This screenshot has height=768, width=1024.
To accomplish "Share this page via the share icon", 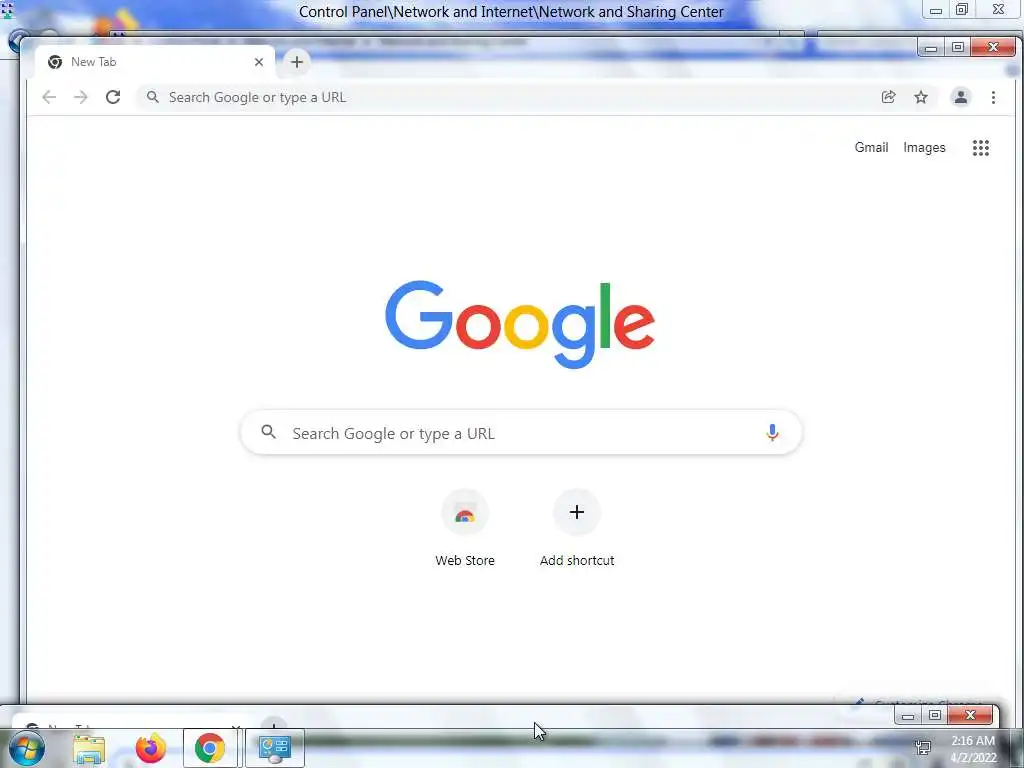I will pos(888,97).
